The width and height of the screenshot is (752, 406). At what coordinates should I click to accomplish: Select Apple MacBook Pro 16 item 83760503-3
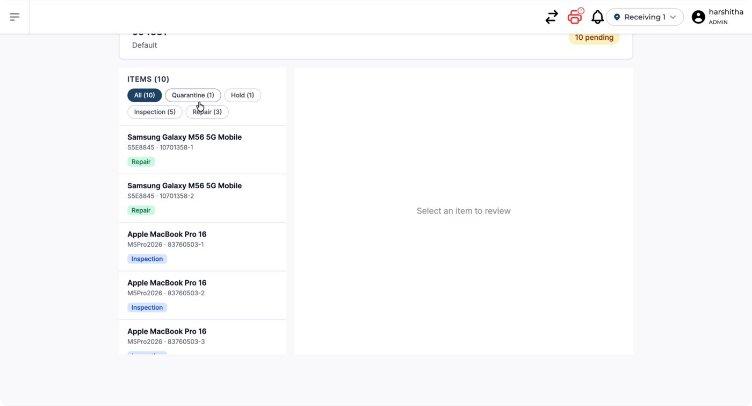[203, 337]
